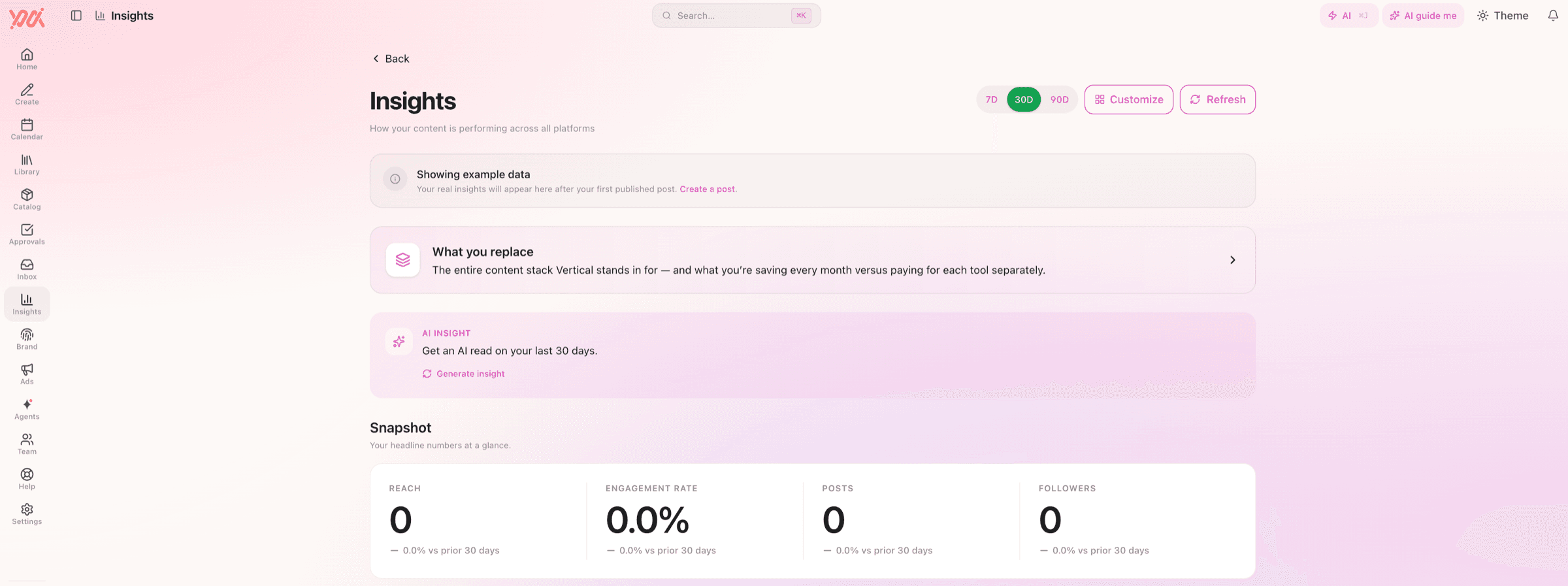This screenshot has height=586, width=1568.
Task: Click the info icon in example data banner
Action: 395,179
